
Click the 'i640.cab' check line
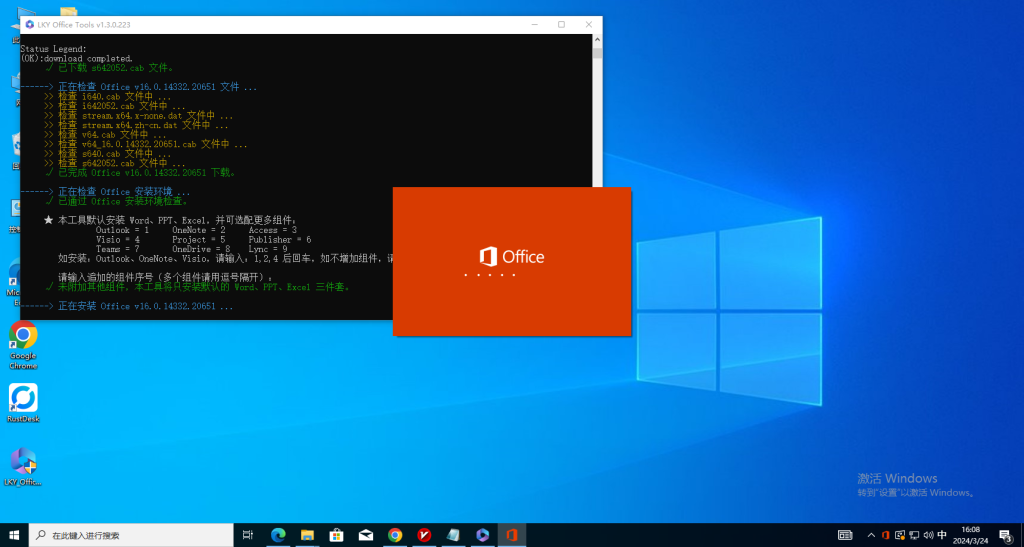(108, 96)
